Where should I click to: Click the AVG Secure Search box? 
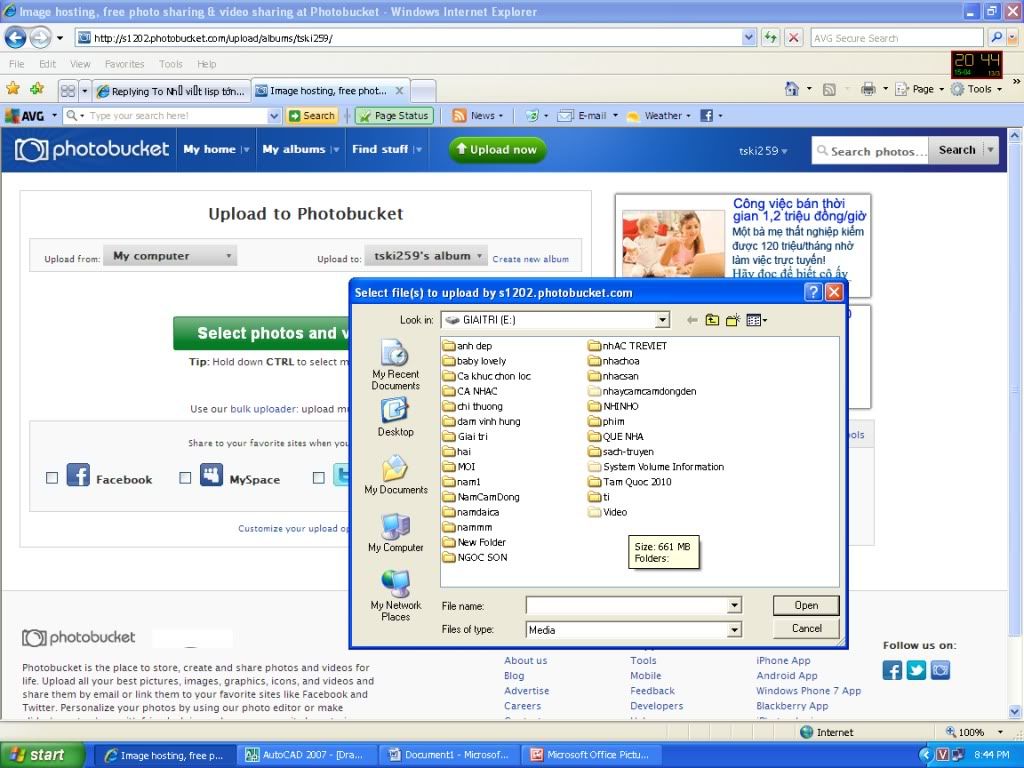point(896,38)
